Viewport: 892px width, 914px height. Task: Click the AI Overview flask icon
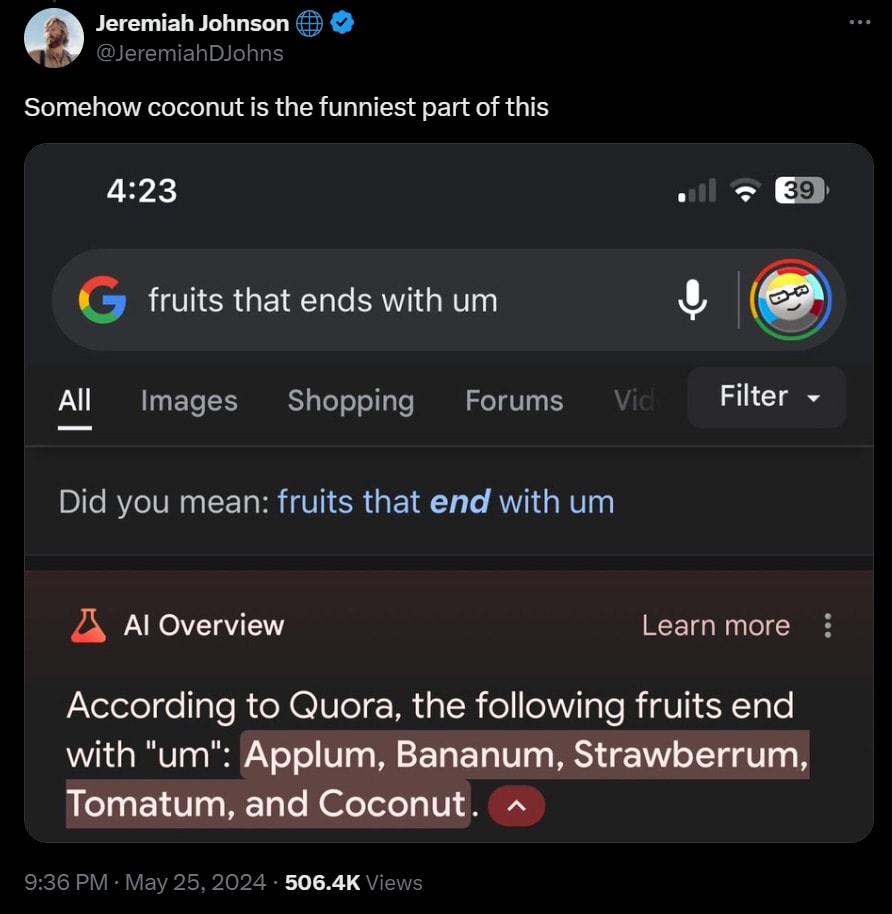[x=88, y=626]
